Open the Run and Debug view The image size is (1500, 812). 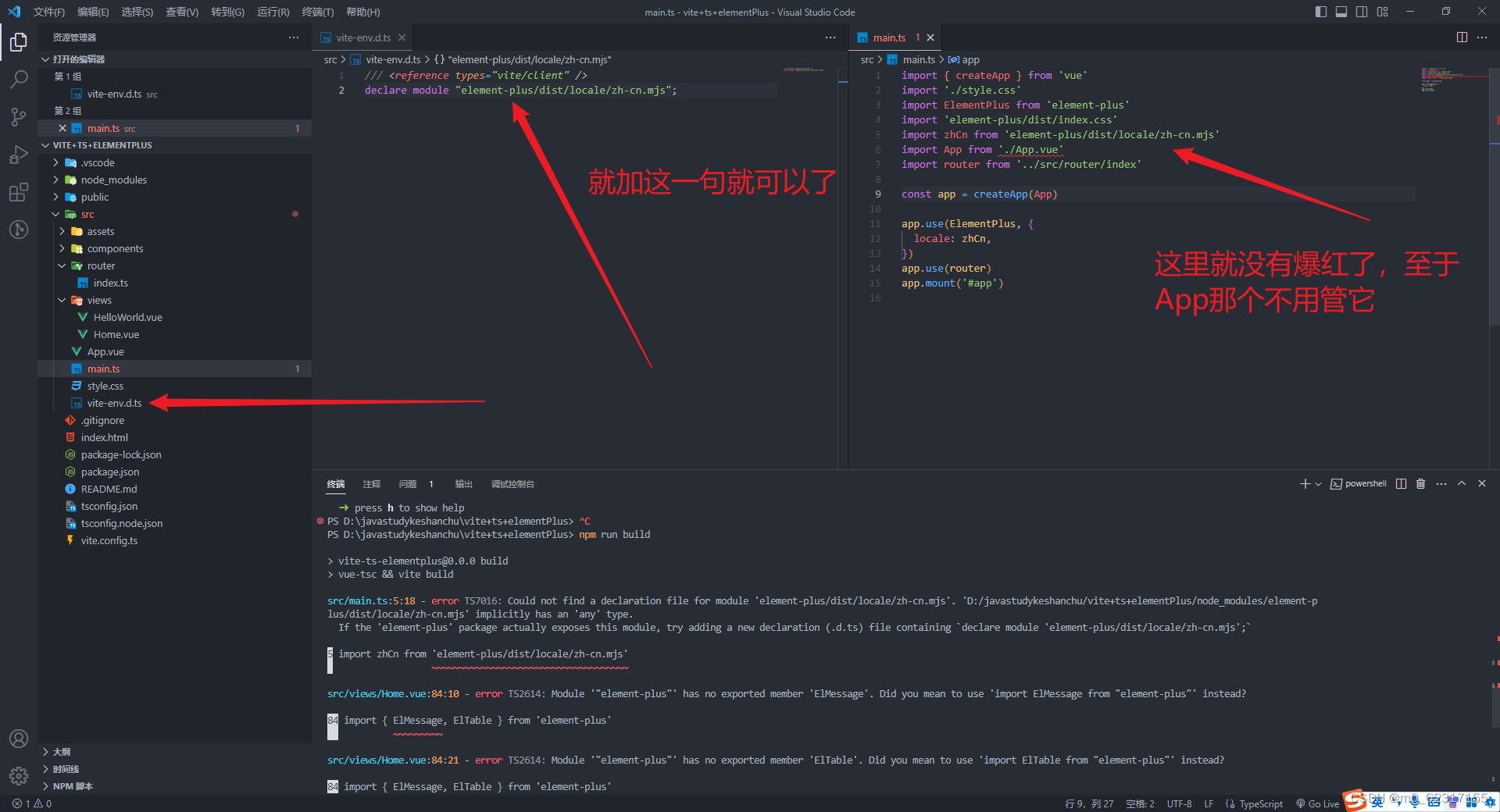coord(19,155)
